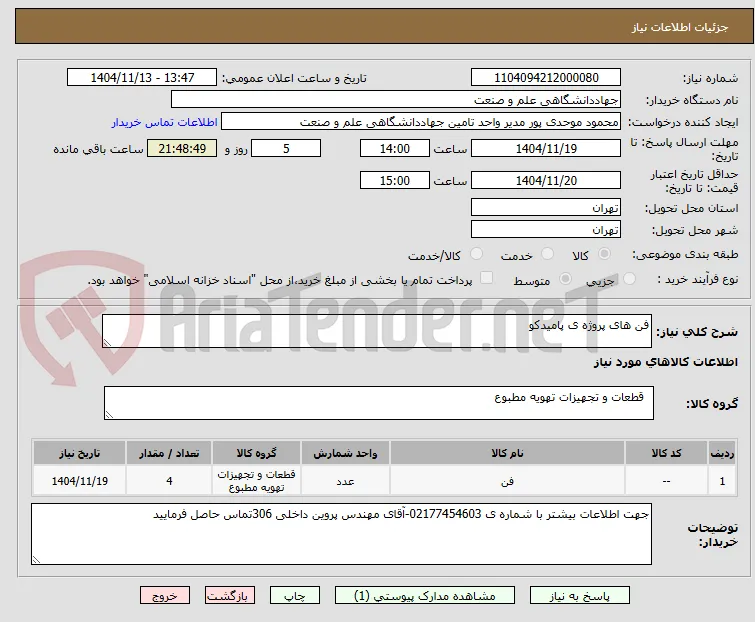Click the کد کالا column header
The height and width of the screenshot is (622, 755).
click(x=666, y=453)
